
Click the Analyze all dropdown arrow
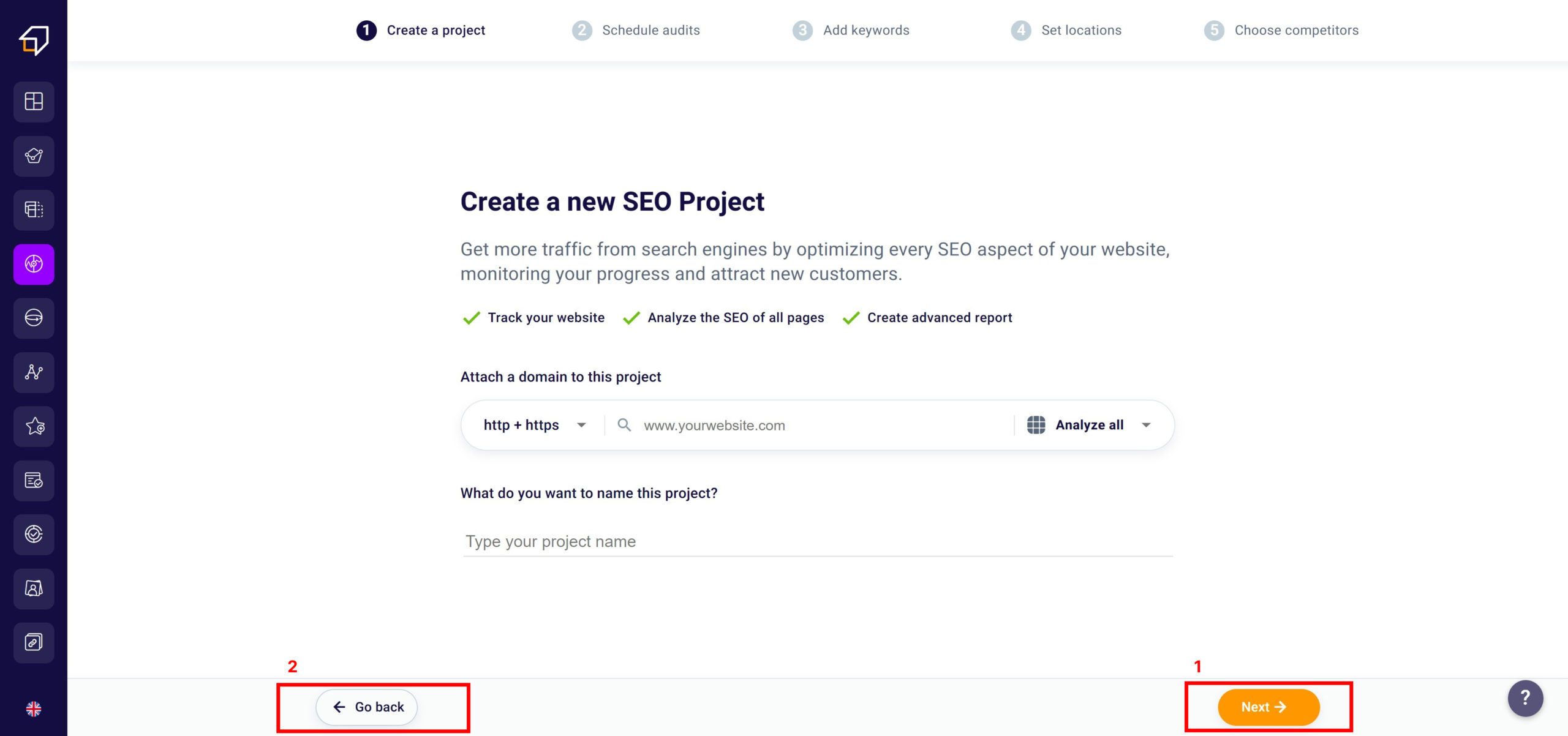click(x=1146, y=425)
